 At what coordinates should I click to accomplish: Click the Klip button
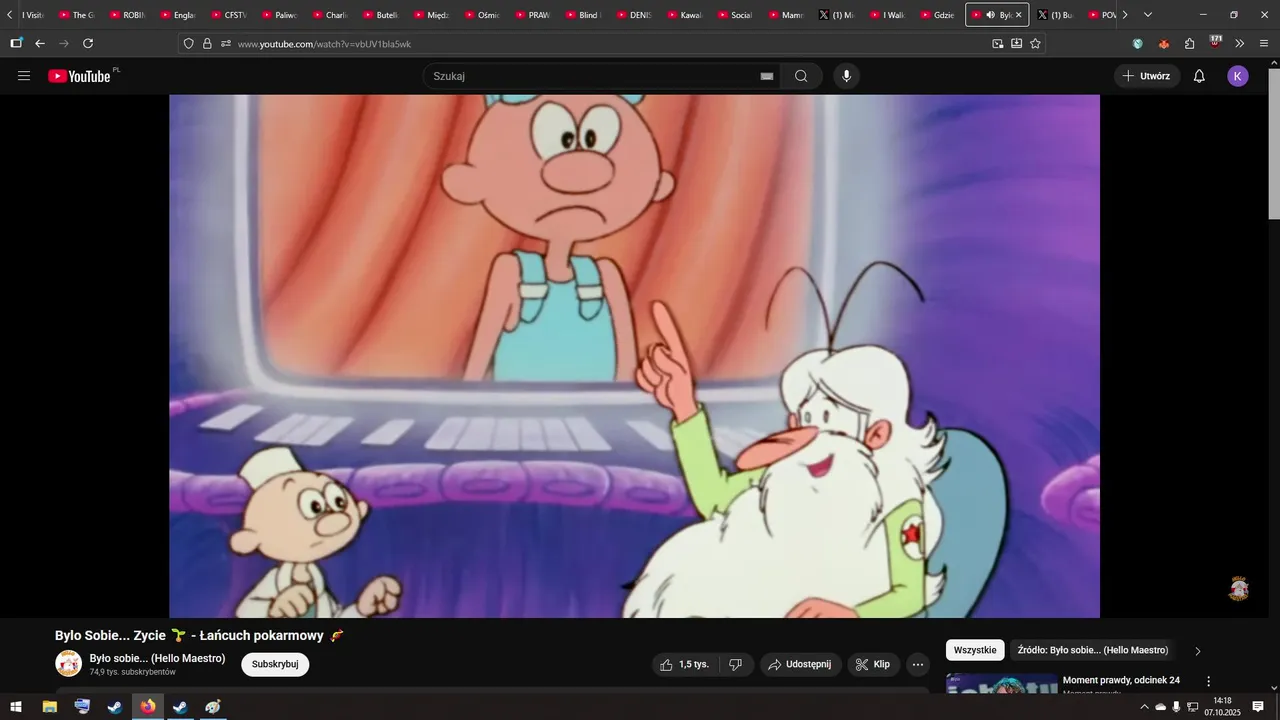click(x=874, y=664)
